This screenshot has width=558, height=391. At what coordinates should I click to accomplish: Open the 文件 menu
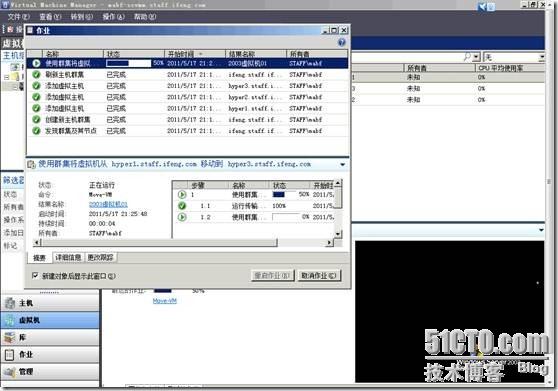[19, 17]
